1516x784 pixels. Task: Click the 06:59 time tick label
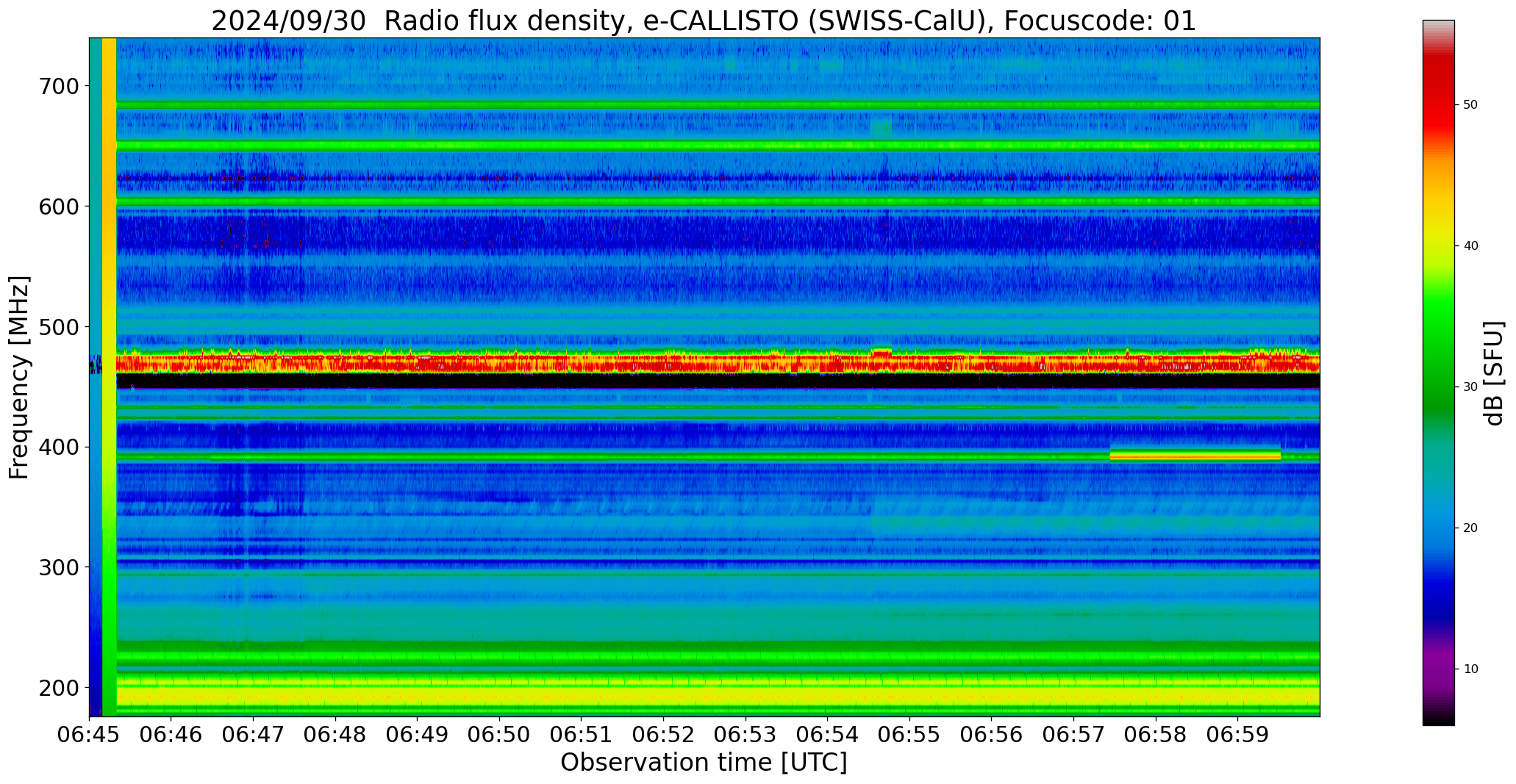(1237, 735)
